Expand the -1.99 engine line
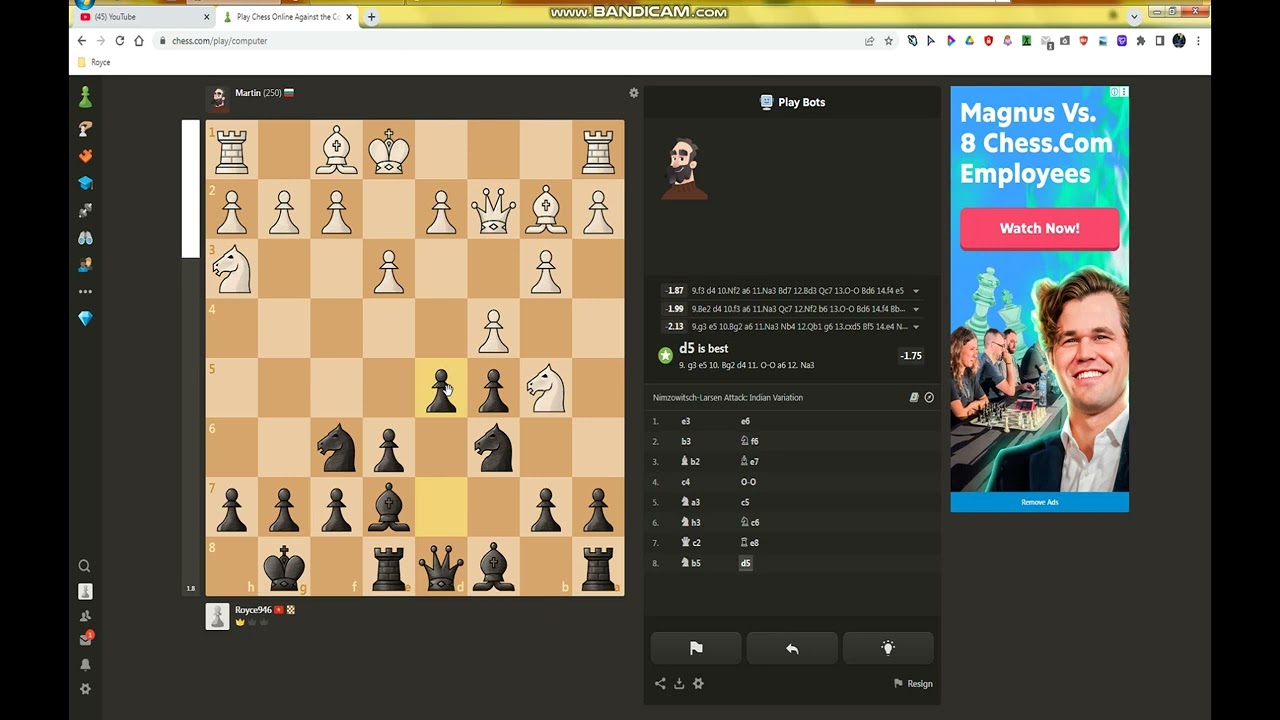Screen dimensions: 1280x720 click(915, 309)
